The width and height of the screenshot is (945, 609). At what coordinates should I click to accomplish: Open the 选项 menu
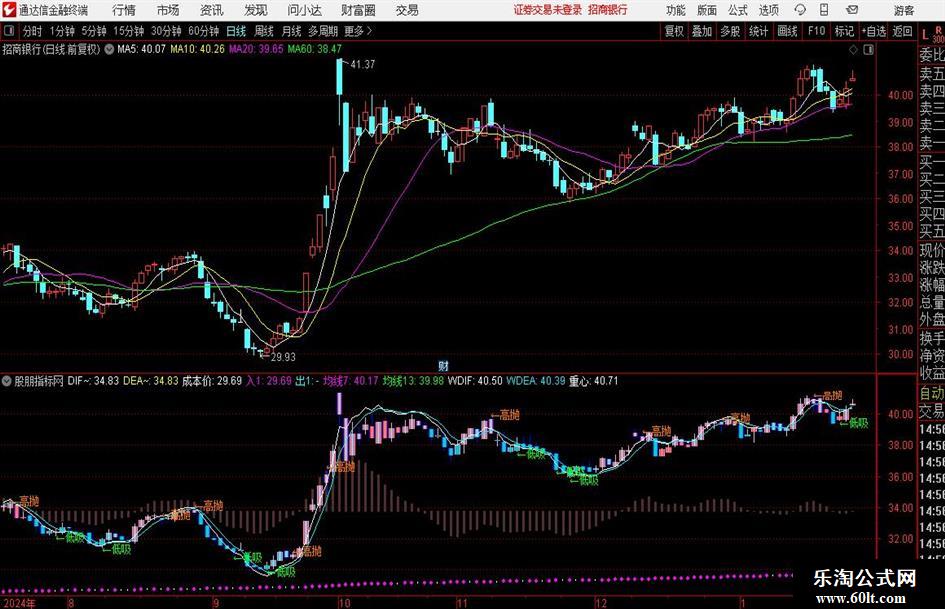(x=768, y=10)
